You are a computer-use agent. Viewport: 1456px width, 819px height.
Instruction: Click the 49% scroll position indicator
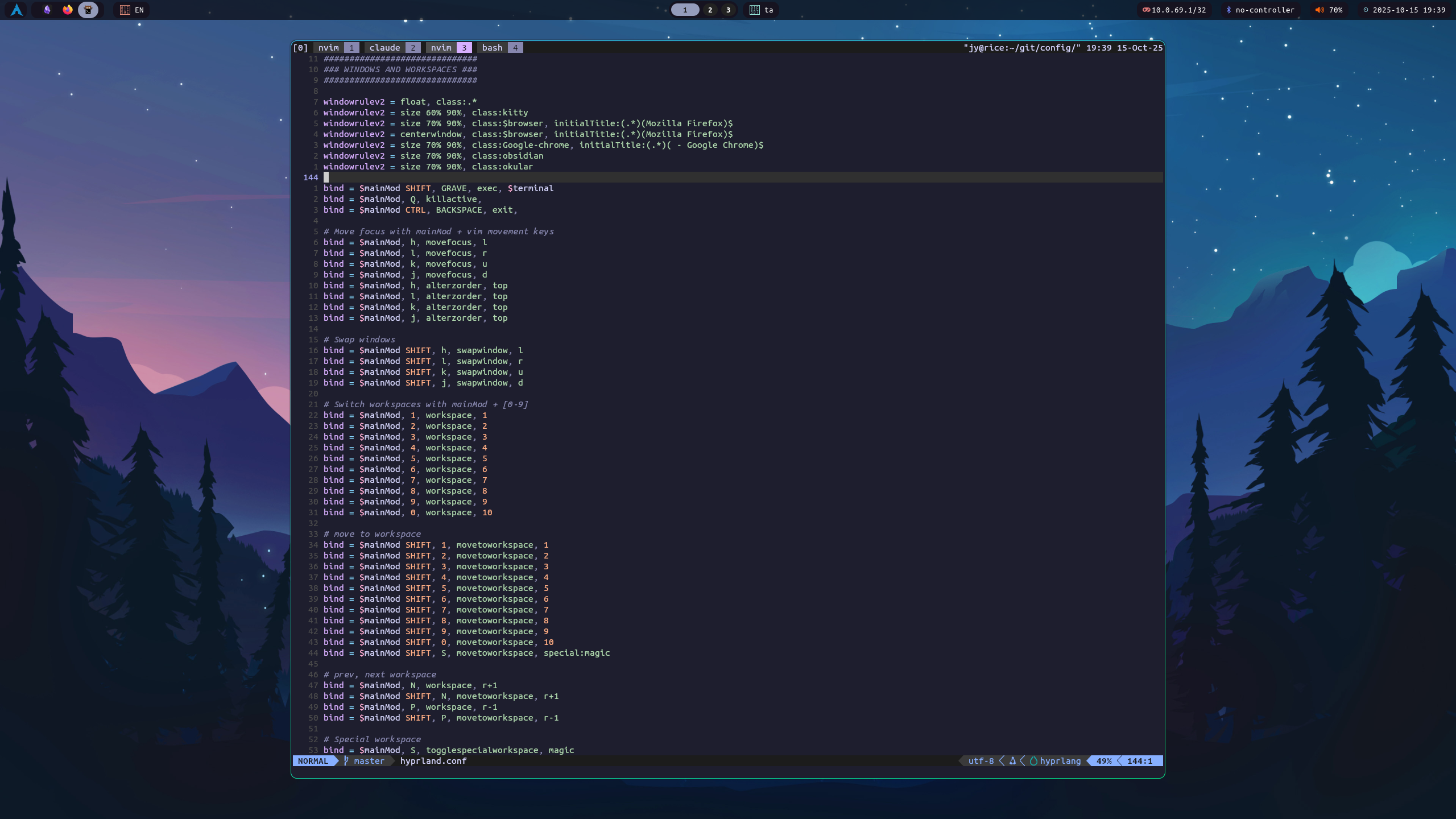(1104, 761)
